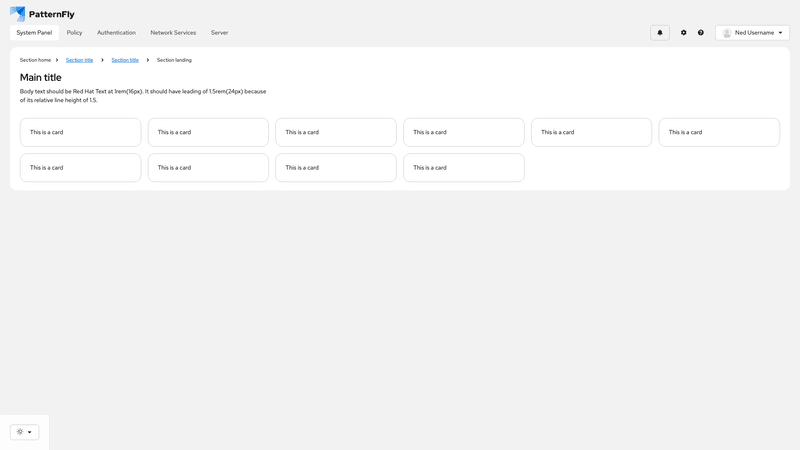Image resolution: width=800 pixels, height=450 pixels.
Task: Open the Ned Username dropdown
Action: (x=753, y=33)
